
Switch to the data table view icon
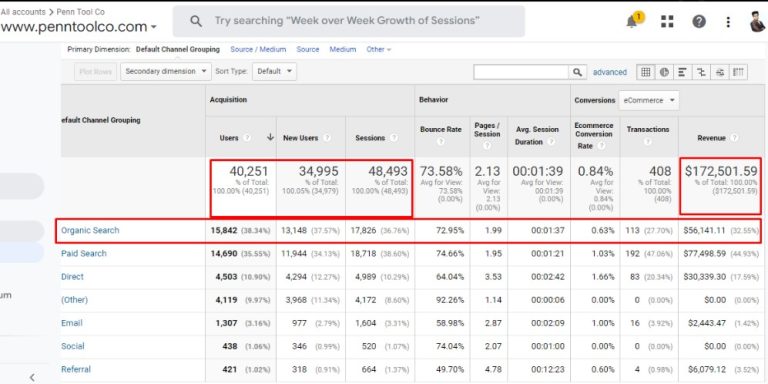(x=646, y=72)
